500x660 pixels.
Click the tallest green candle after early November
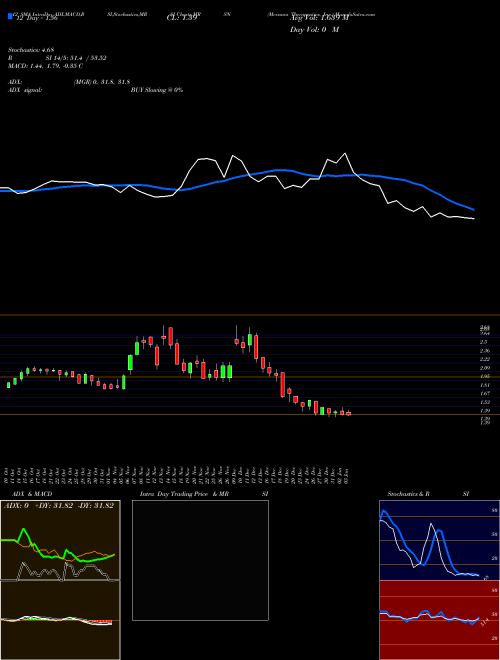pyautogui.click(x=130, y=363)
